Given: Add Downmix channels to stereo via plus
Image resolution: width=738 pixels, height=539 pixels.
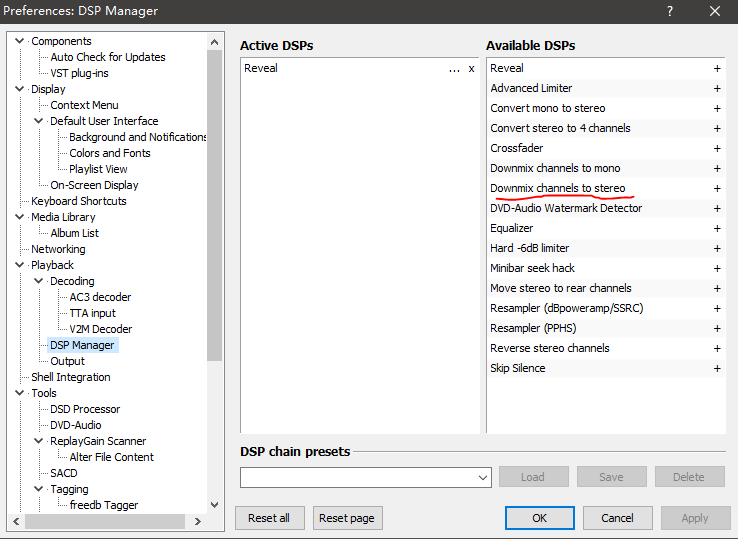Looking at the screenshot, I should click(x=717, y=189).
